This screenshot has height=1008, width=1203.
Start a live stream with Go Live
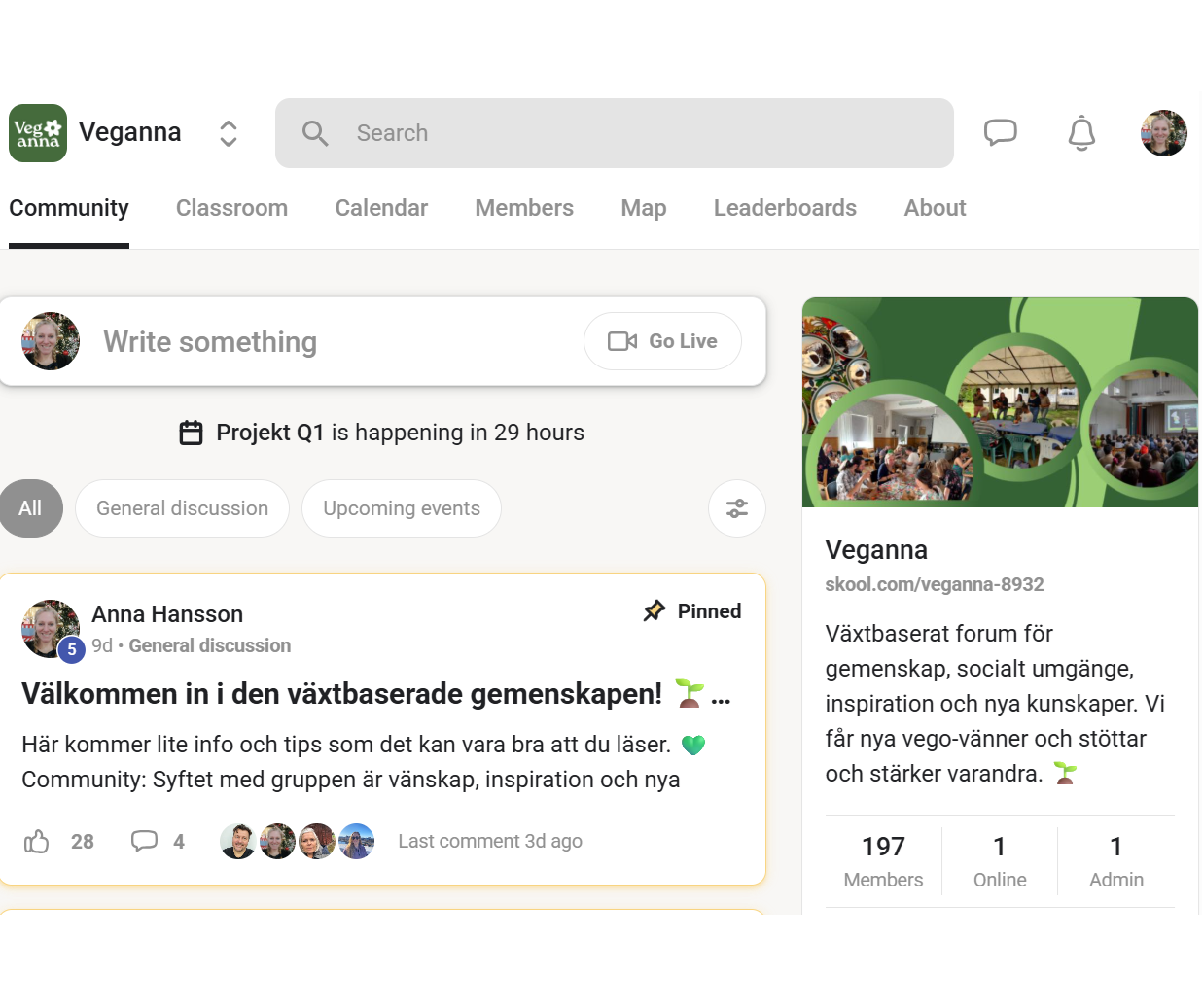coord(662,341)
